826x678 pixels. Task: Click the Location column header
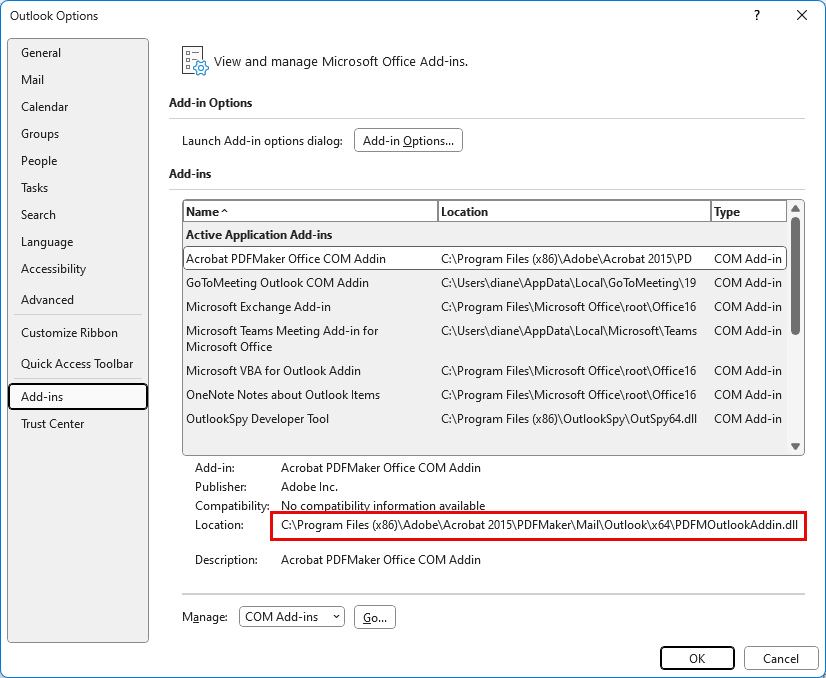coord(574,212)
